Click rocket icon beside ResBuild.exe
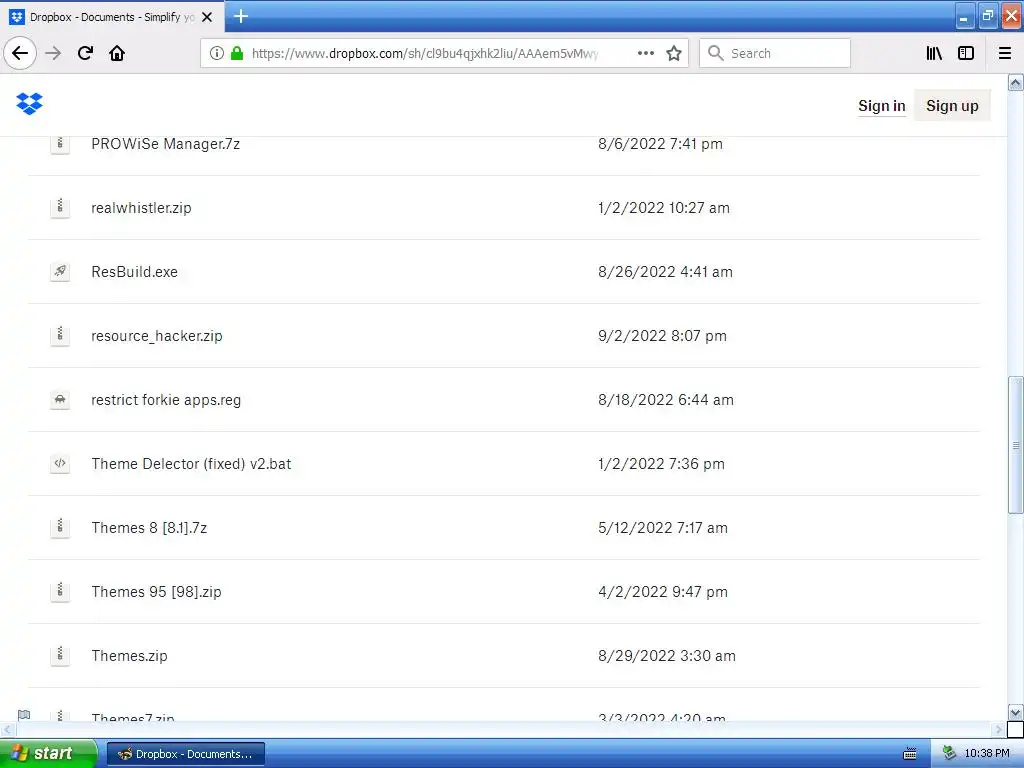This screenshot has width=1024, height=768. 60,271
